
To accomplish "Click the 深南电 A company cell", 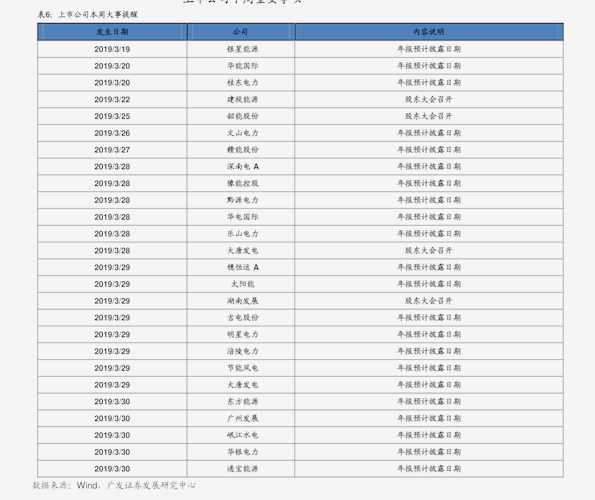I will pyautogui.click(x=242, y=167).
